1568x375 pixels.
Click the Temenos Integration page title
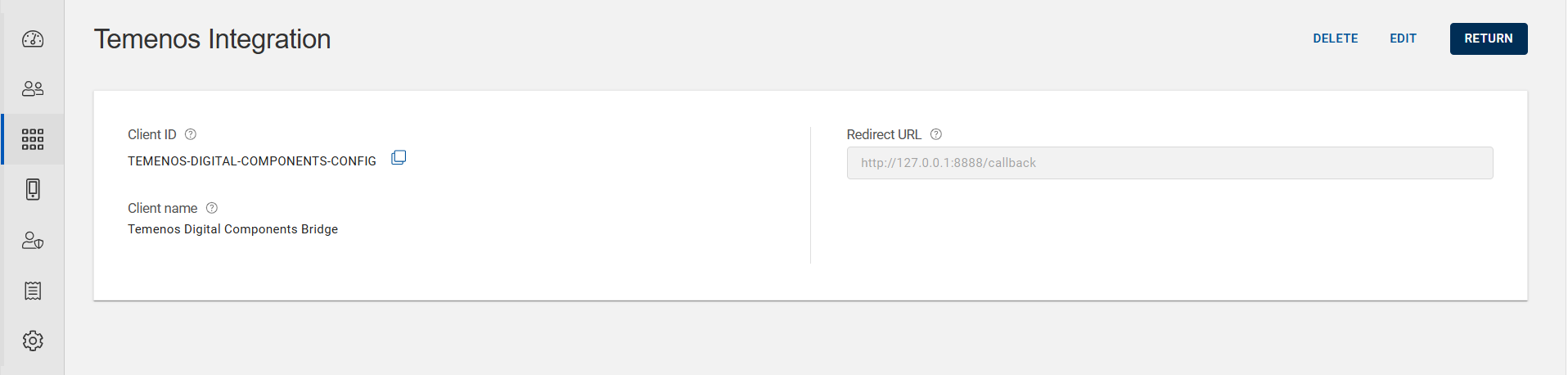pyautogui.click(x=212, y=39)
